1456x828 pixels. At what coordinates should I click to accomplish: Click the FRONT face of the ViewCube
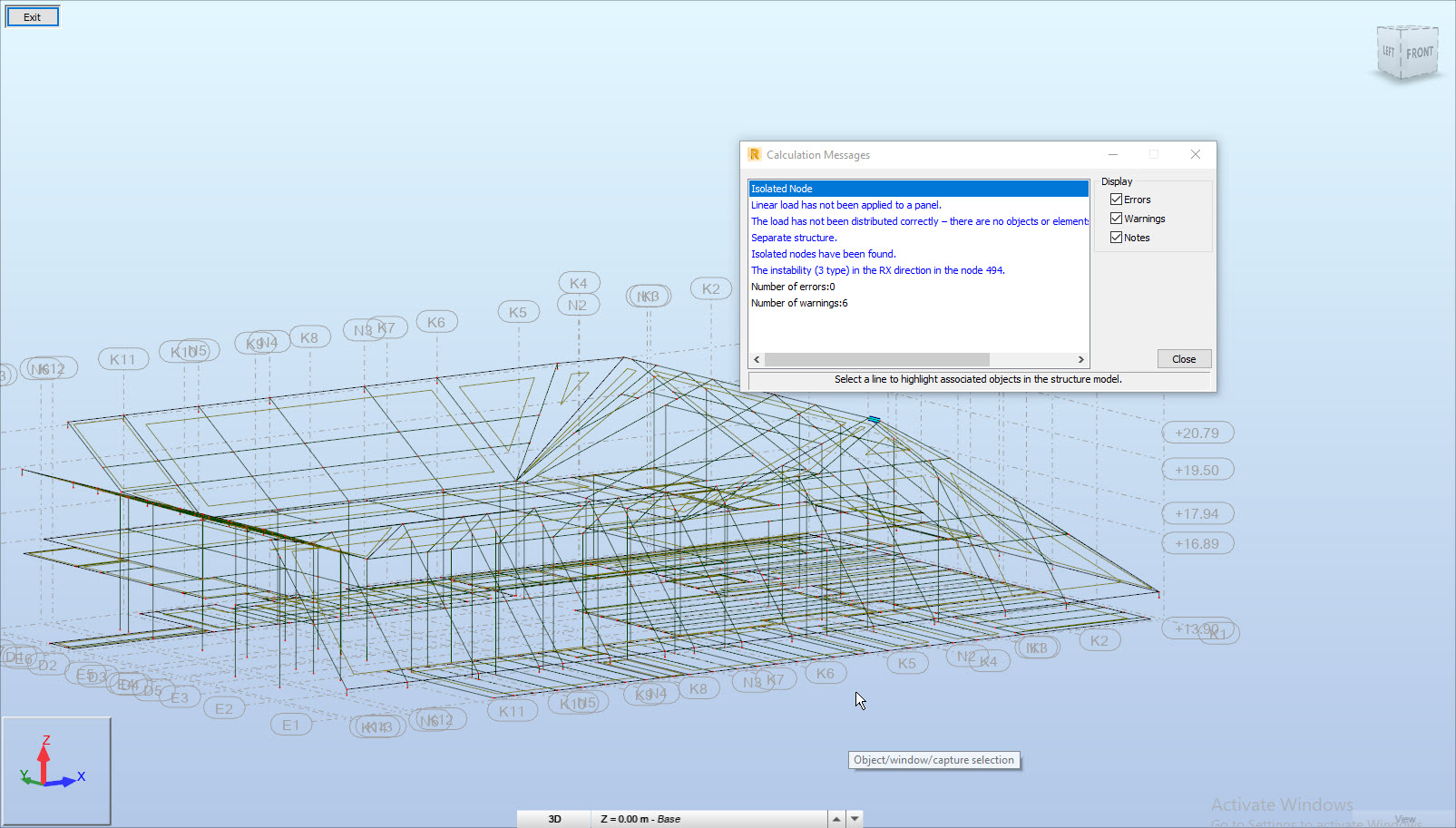1420,53
